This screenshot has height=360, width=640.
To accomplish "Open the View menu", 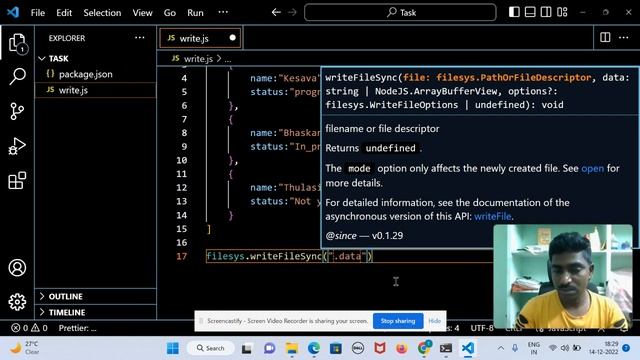I will click(142, 13).
